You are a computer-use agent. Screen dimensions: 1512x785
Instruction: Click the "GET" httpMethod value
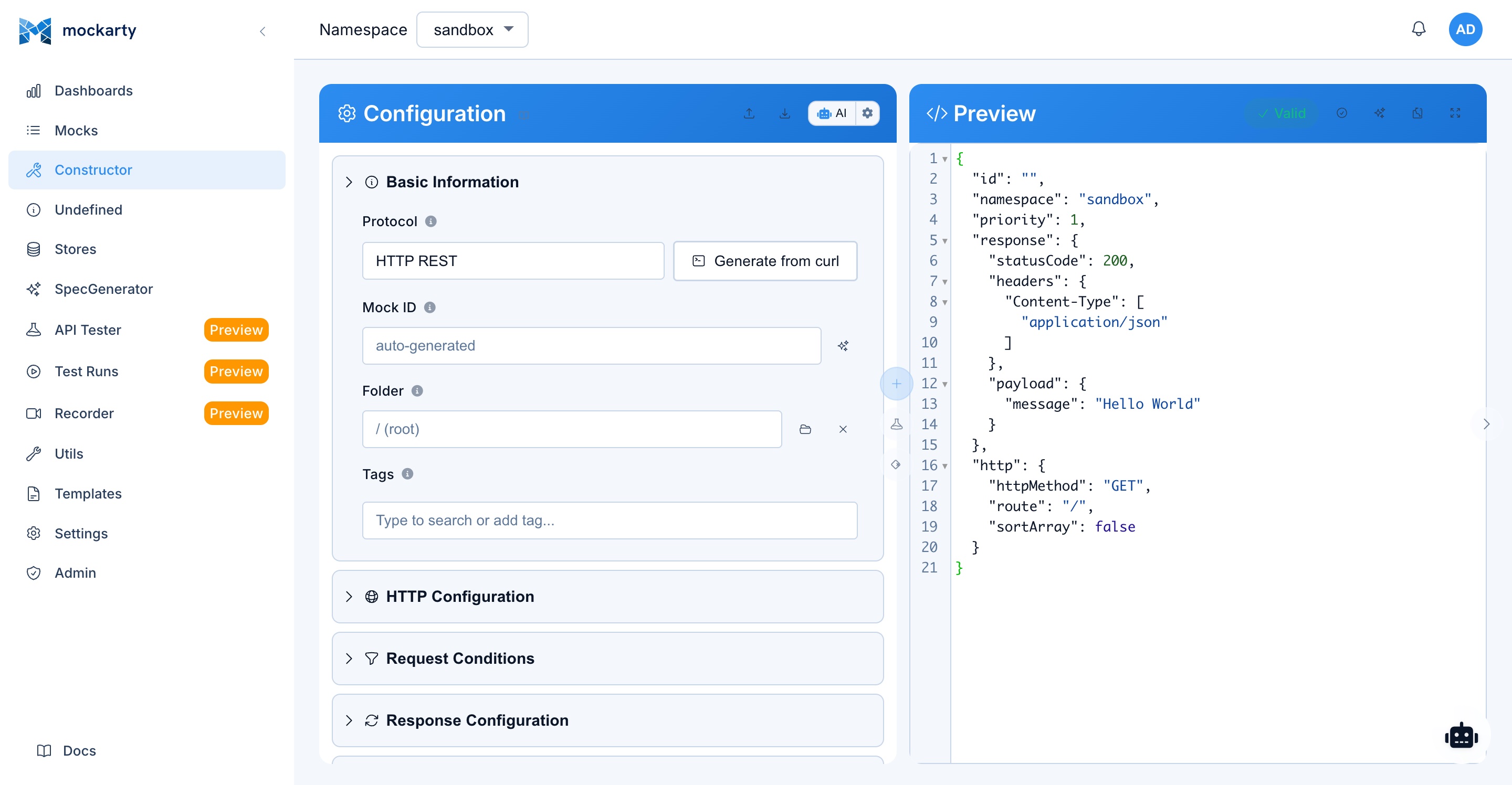click(x=1123, y=486)
